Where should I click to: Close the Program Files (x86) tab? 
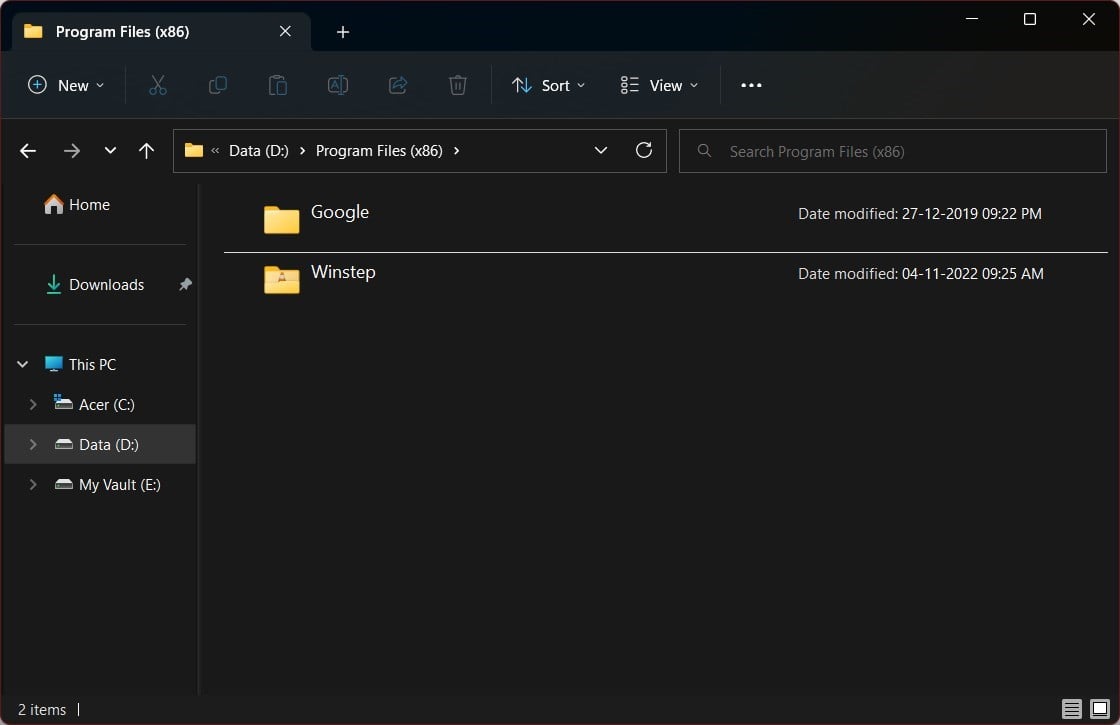285,31
